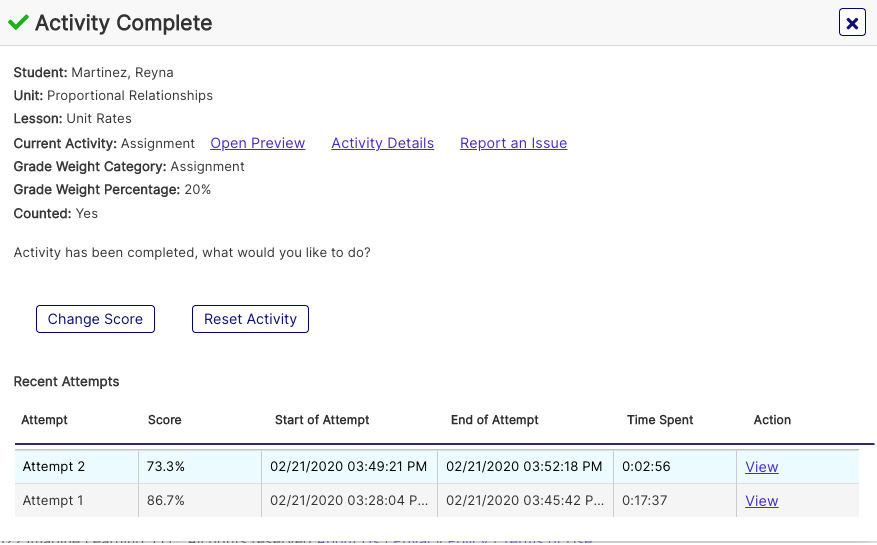877x545 pixels.
Task: Click the Change Score button
Action: point(95,319)
